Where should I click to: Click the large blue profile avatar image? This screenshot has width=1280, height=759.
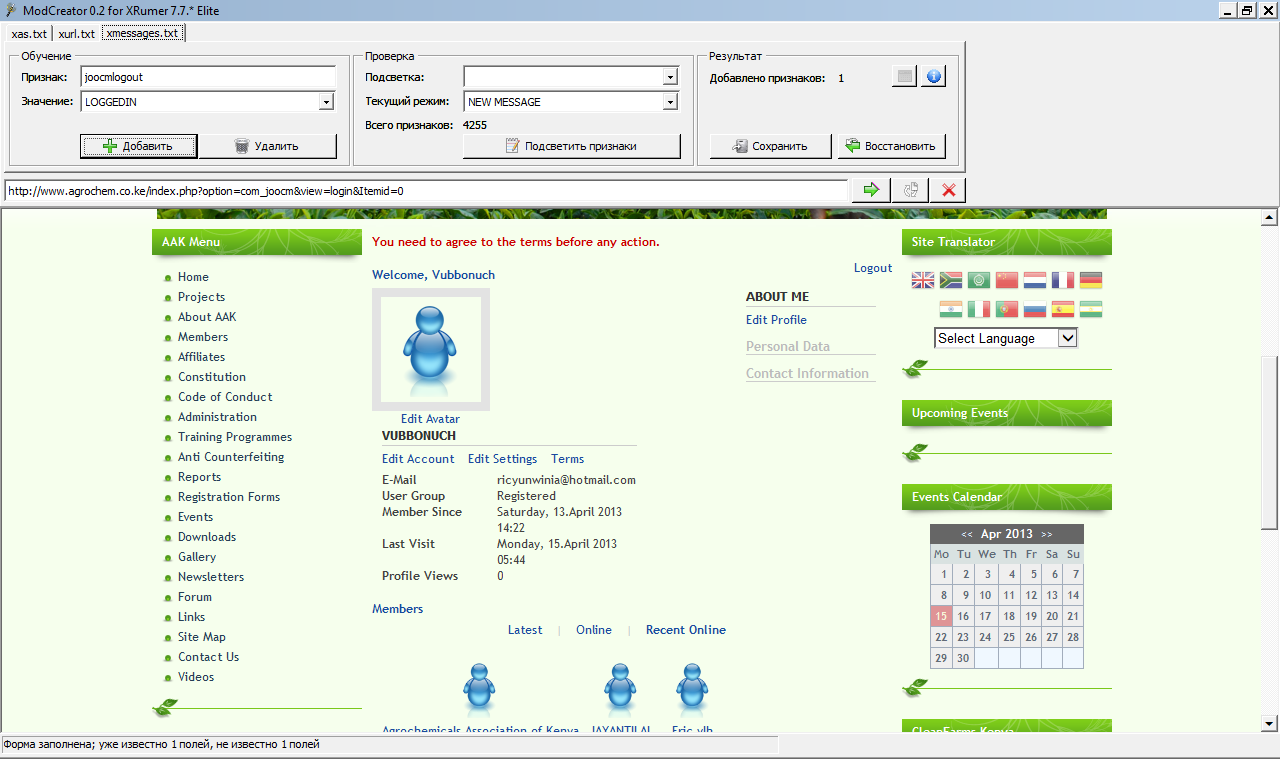[x=431, y=349]
